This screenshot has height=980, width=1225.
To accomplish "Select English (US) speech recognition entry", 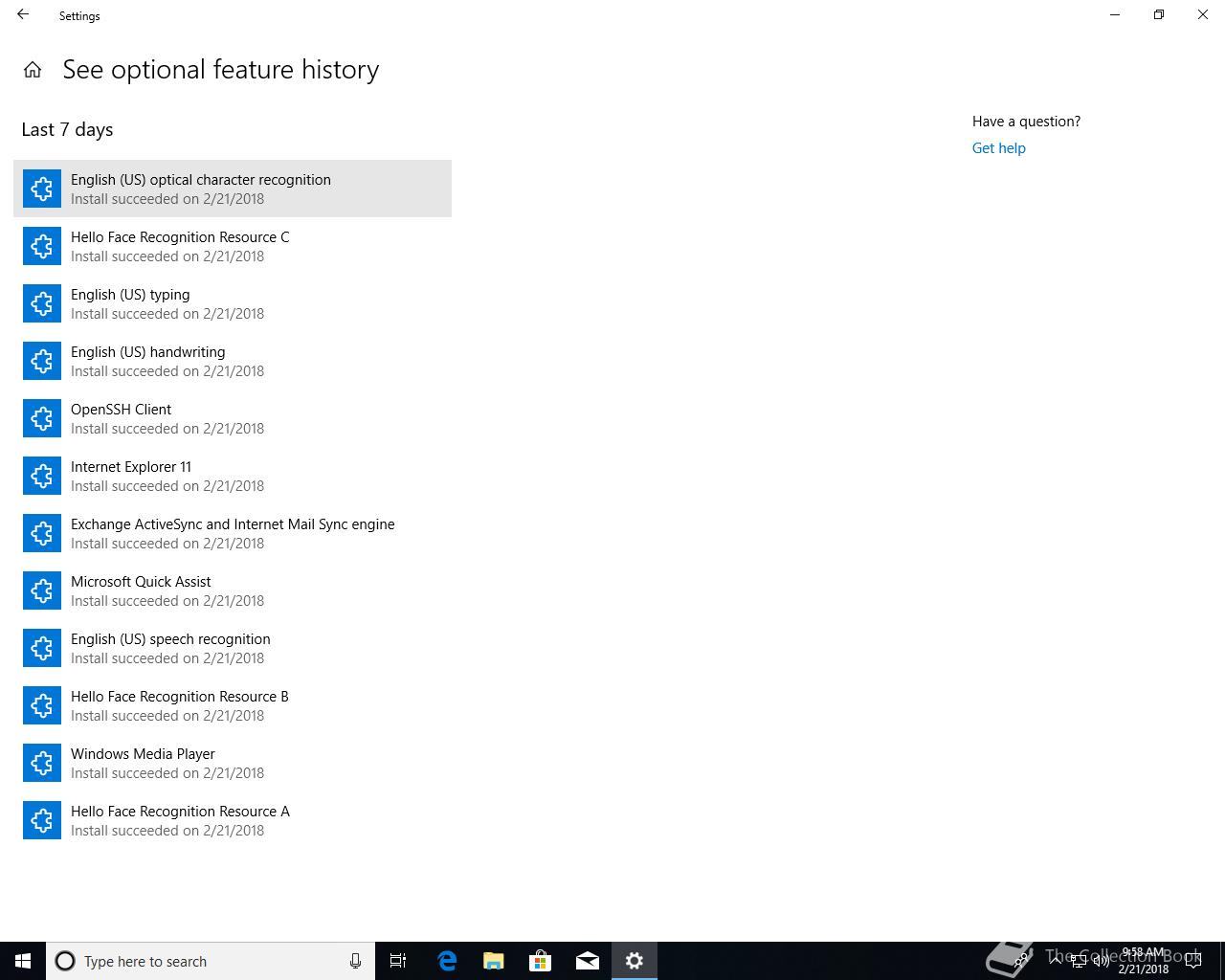I will 233,648.
